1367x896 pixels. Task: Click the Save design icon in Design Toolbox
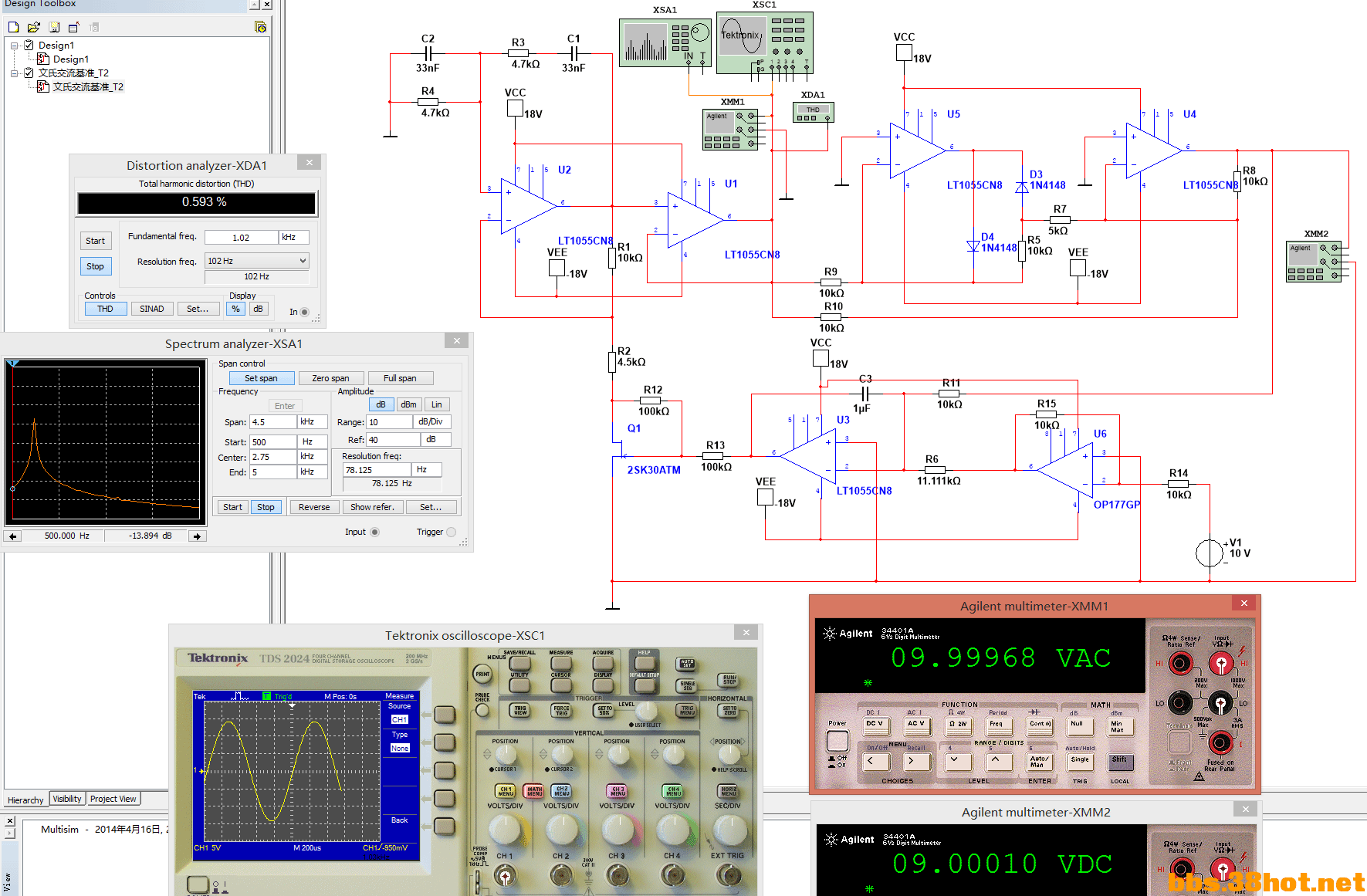[x=54, y=27]
